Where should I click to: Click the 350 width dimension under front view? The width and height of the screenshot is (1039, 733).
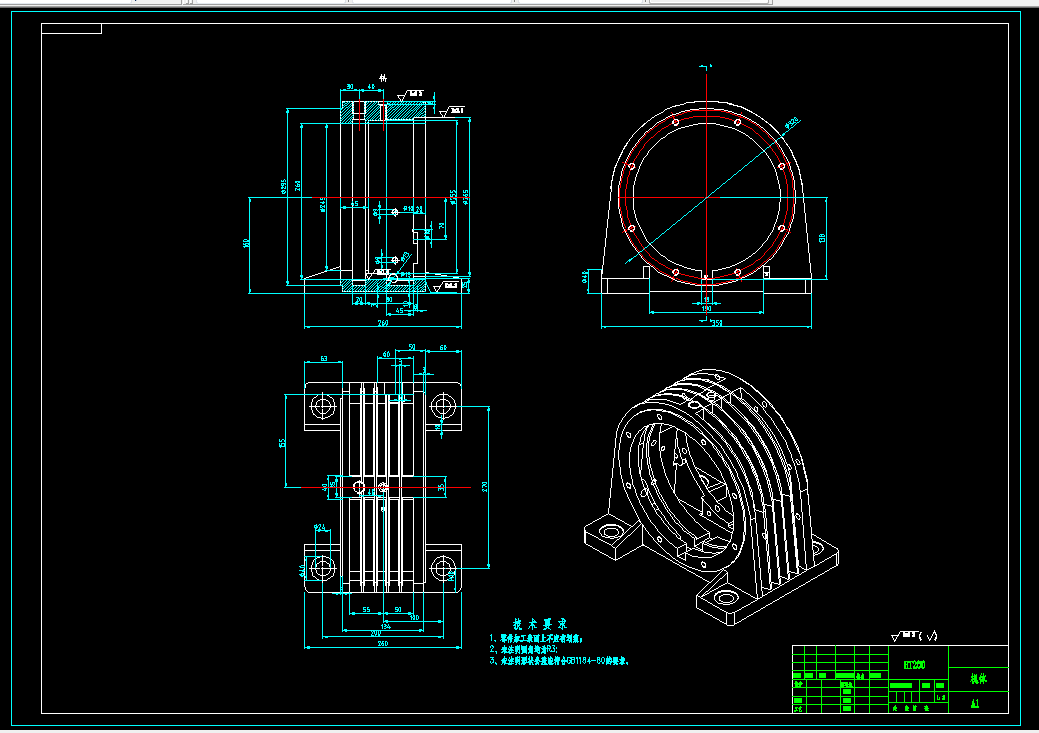point(716,323)
